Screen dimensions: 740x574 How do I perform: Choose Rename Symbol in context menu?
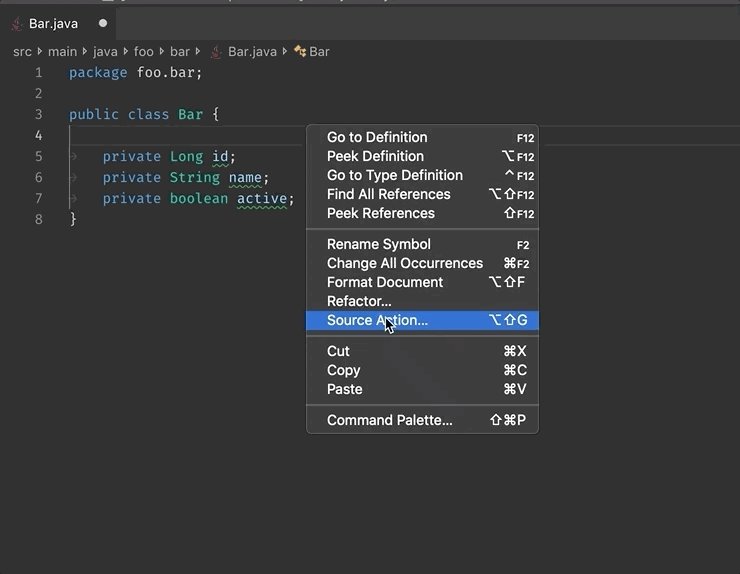point(422,245)
